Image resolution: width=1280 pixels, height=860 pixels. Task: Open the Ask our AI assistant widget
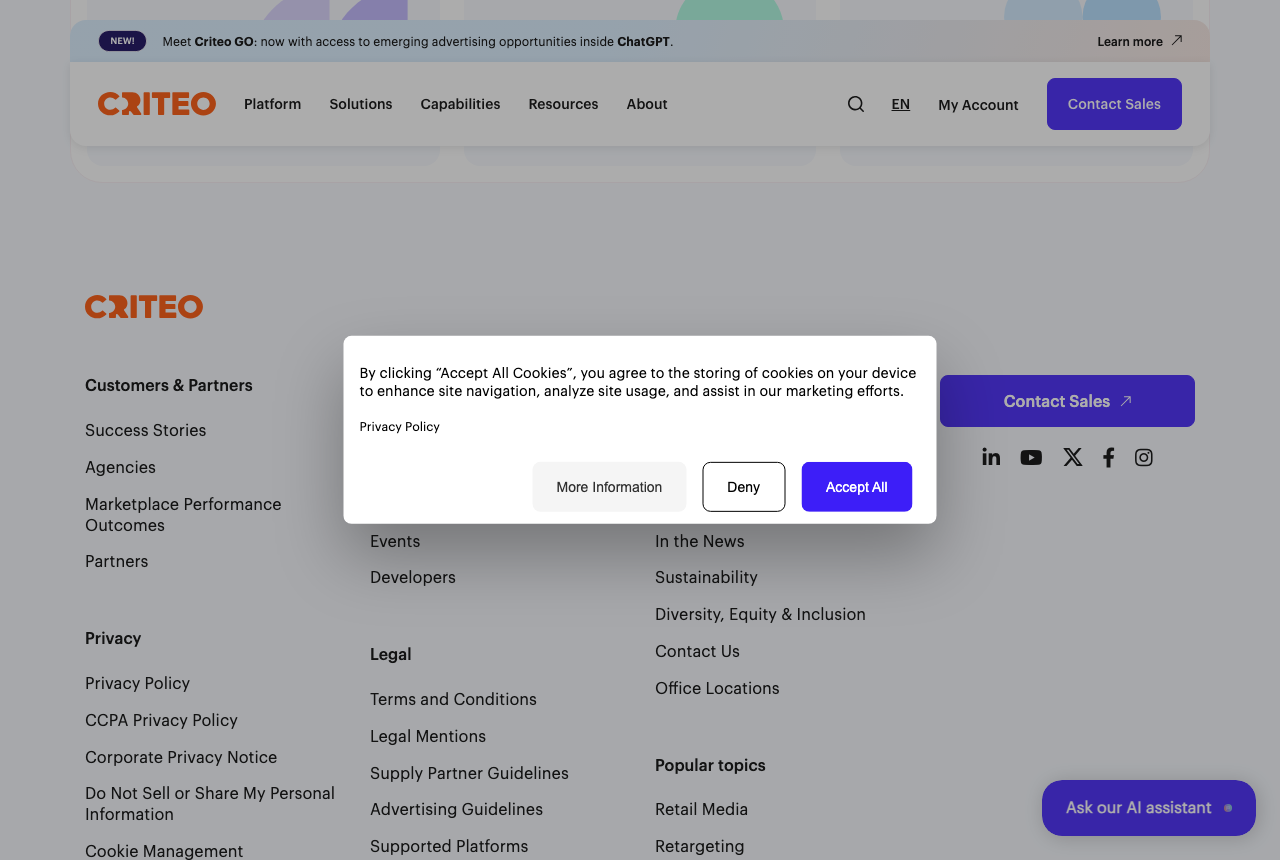pos(1149,808)
